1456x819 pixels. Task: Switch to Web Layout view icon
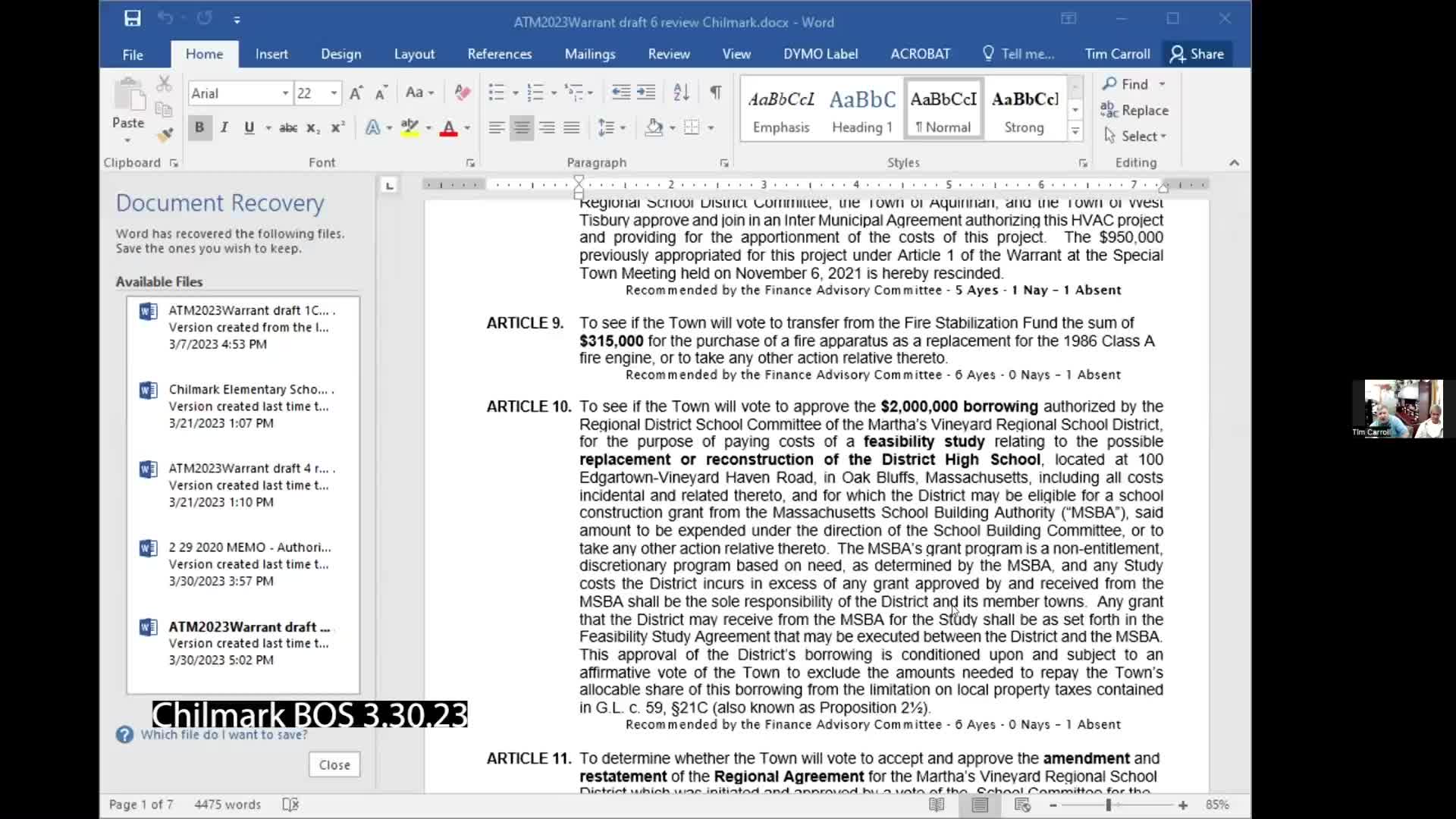tap(1022, 805)
